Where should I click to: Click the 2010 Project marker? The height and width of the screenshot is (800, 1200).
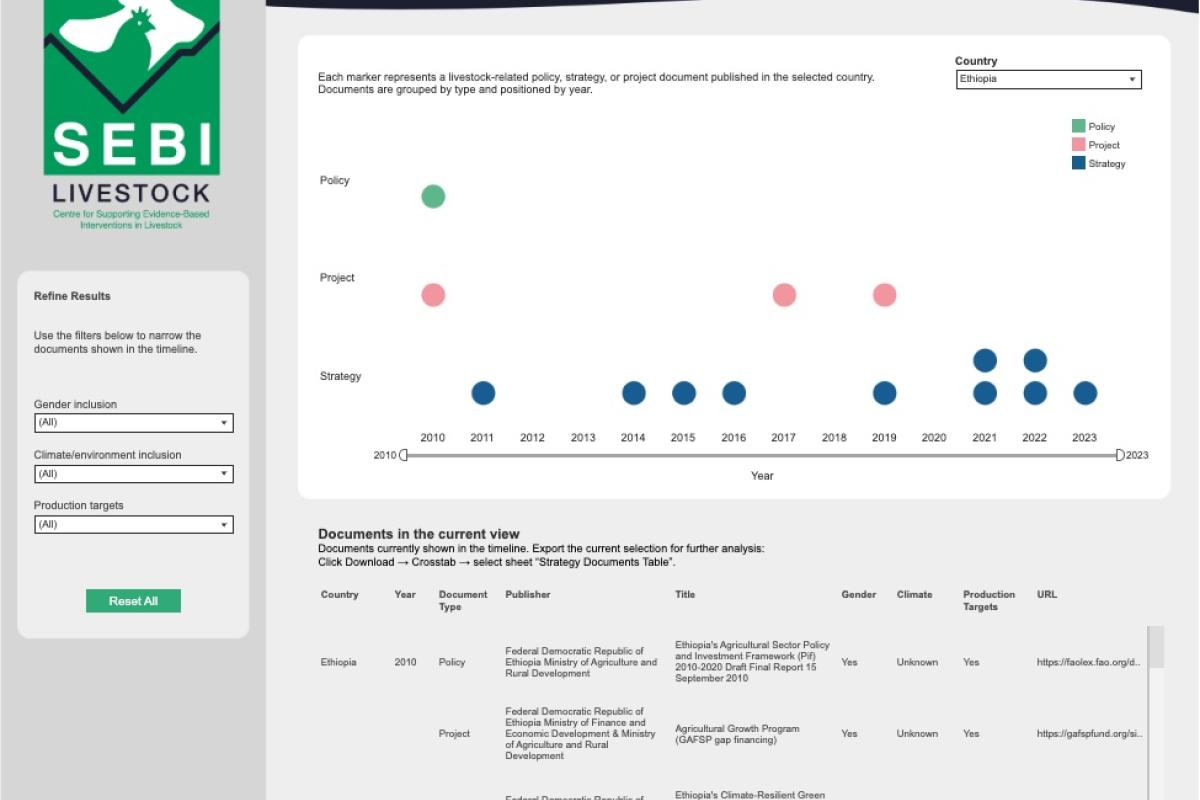coord(433,295)
